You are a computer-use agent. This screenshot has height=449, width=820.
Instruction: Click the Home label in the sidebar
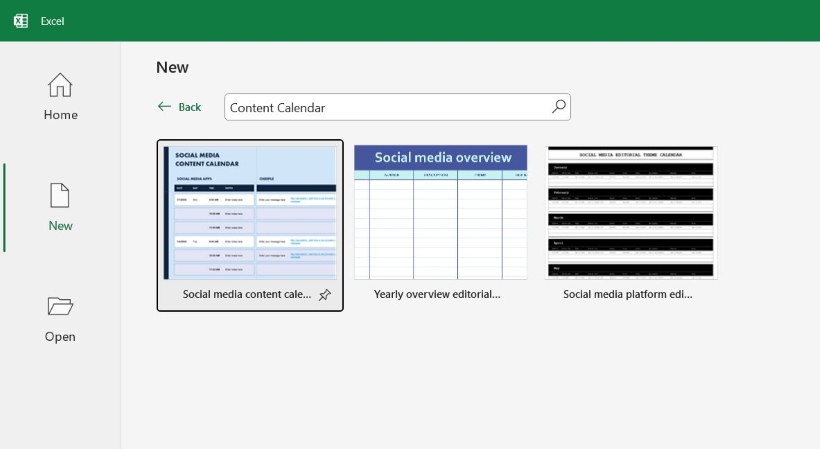point(61,115)
